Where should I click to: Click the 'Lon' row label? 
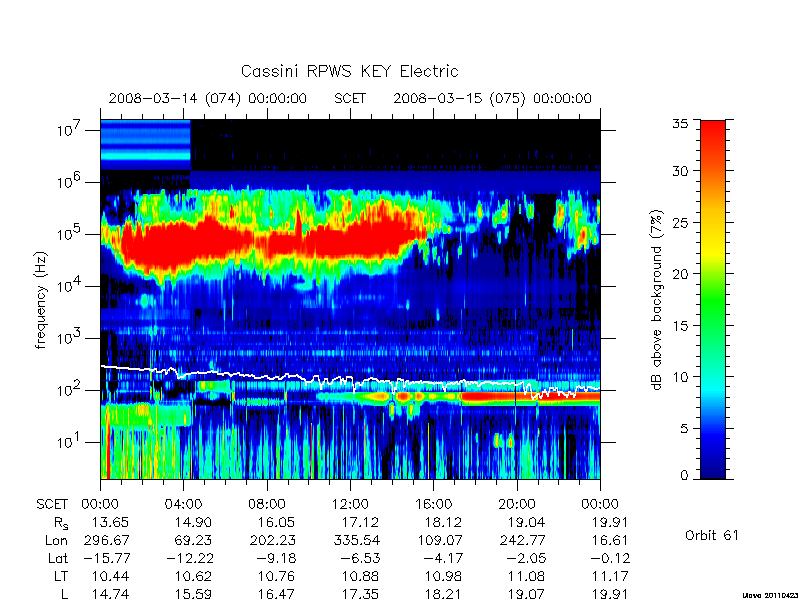(x=57, y=540)
